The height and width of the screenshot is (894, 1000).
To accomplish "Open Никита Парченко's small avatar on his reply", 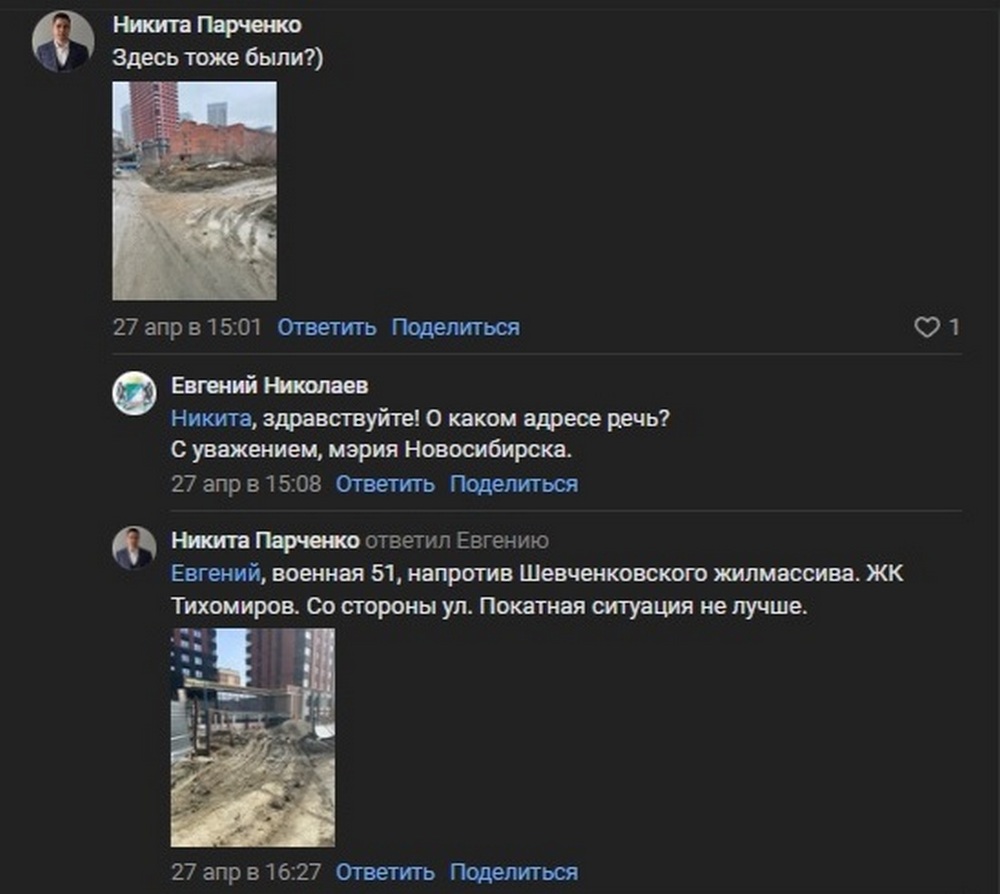I will [x=134, y=548].
